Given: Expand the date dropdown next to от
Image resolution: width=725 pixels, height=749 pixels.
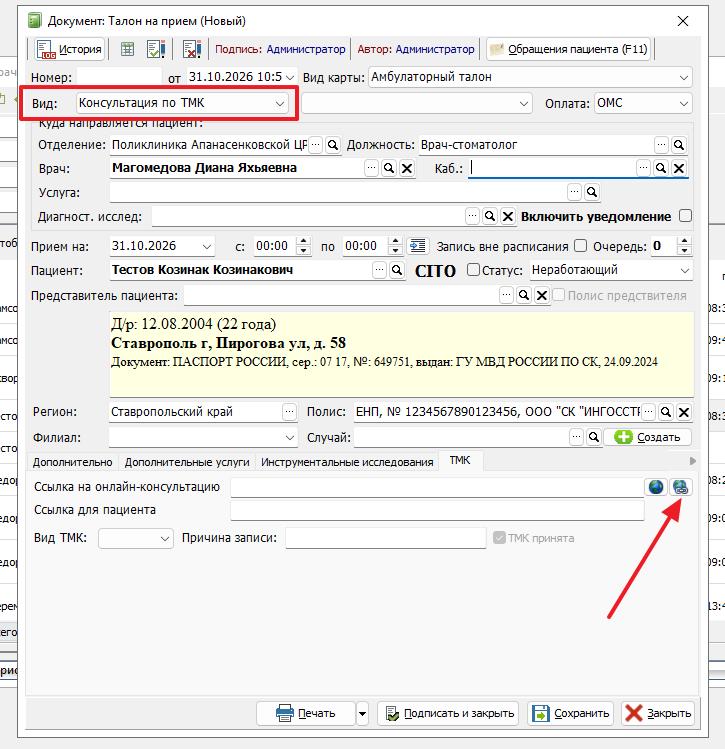Looking at the screenshot, I should 290,77.
